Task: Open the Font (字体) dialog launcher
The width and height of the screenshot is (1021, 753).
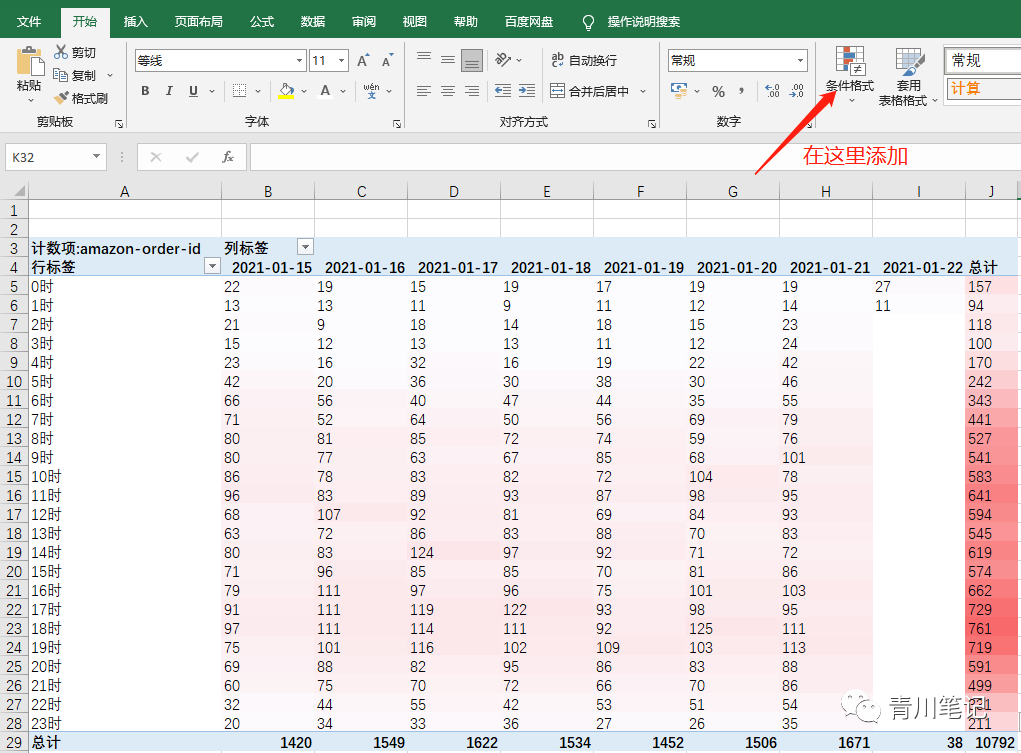Action: point(397,123)
